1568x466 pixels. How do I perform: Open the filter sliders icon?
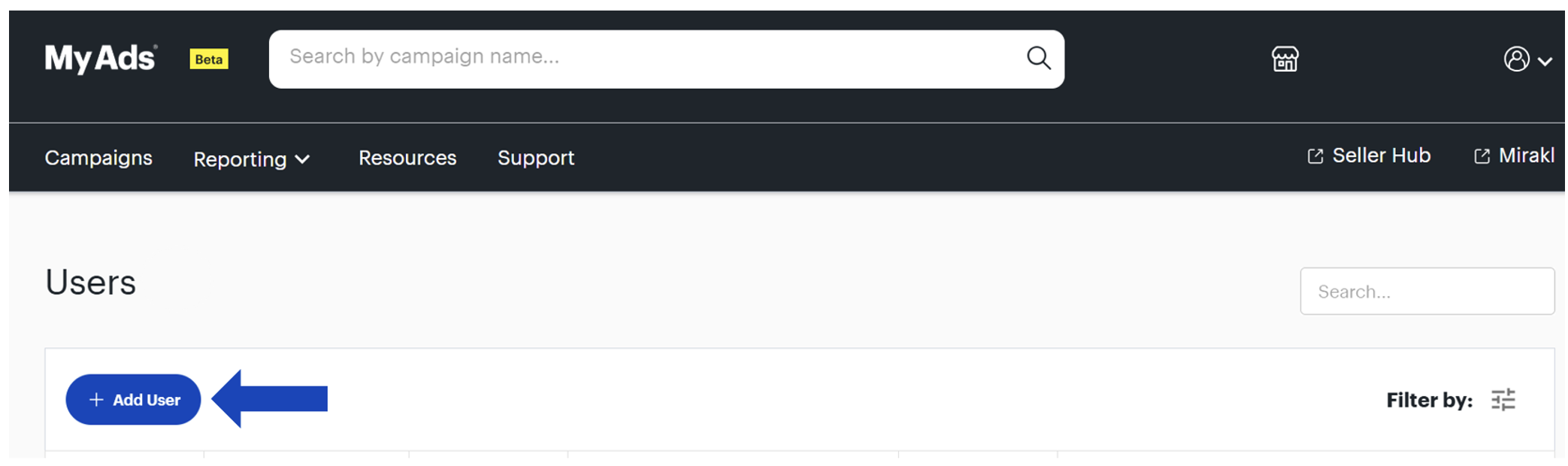point(1503,400)
